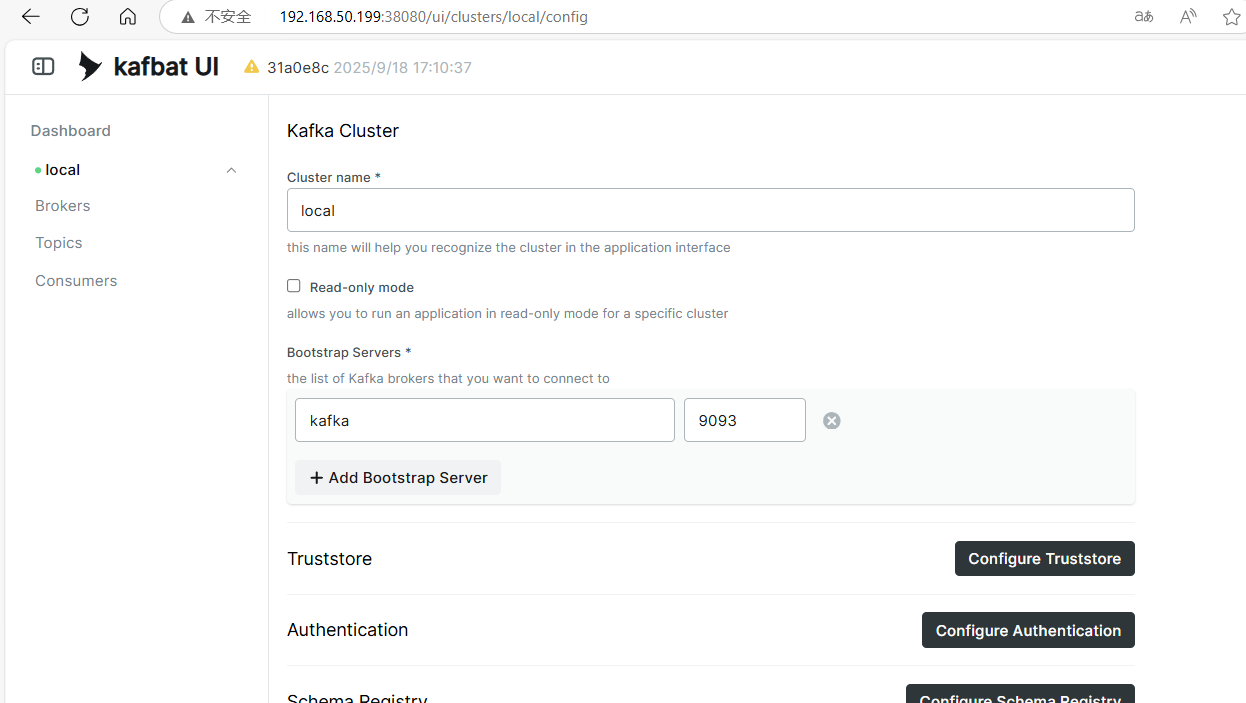Refresh the page with reload icon

[80, 17]
